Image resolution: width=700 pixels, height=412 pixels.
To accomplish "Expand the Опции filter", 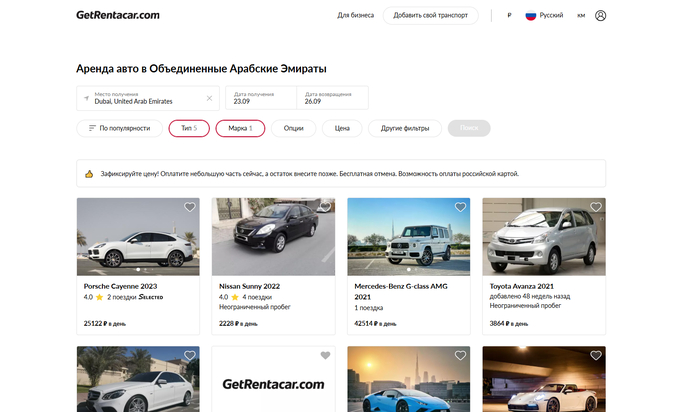I will [x=293, y=128].
